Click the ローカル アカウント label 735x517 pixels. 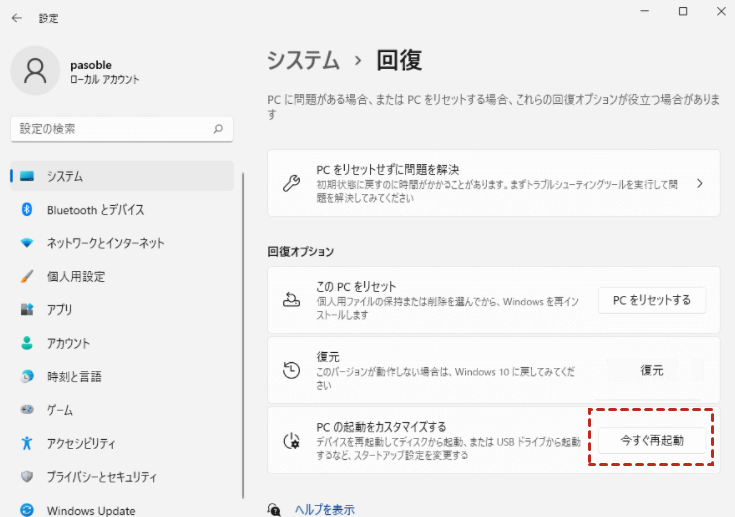[x=105, y=79]
